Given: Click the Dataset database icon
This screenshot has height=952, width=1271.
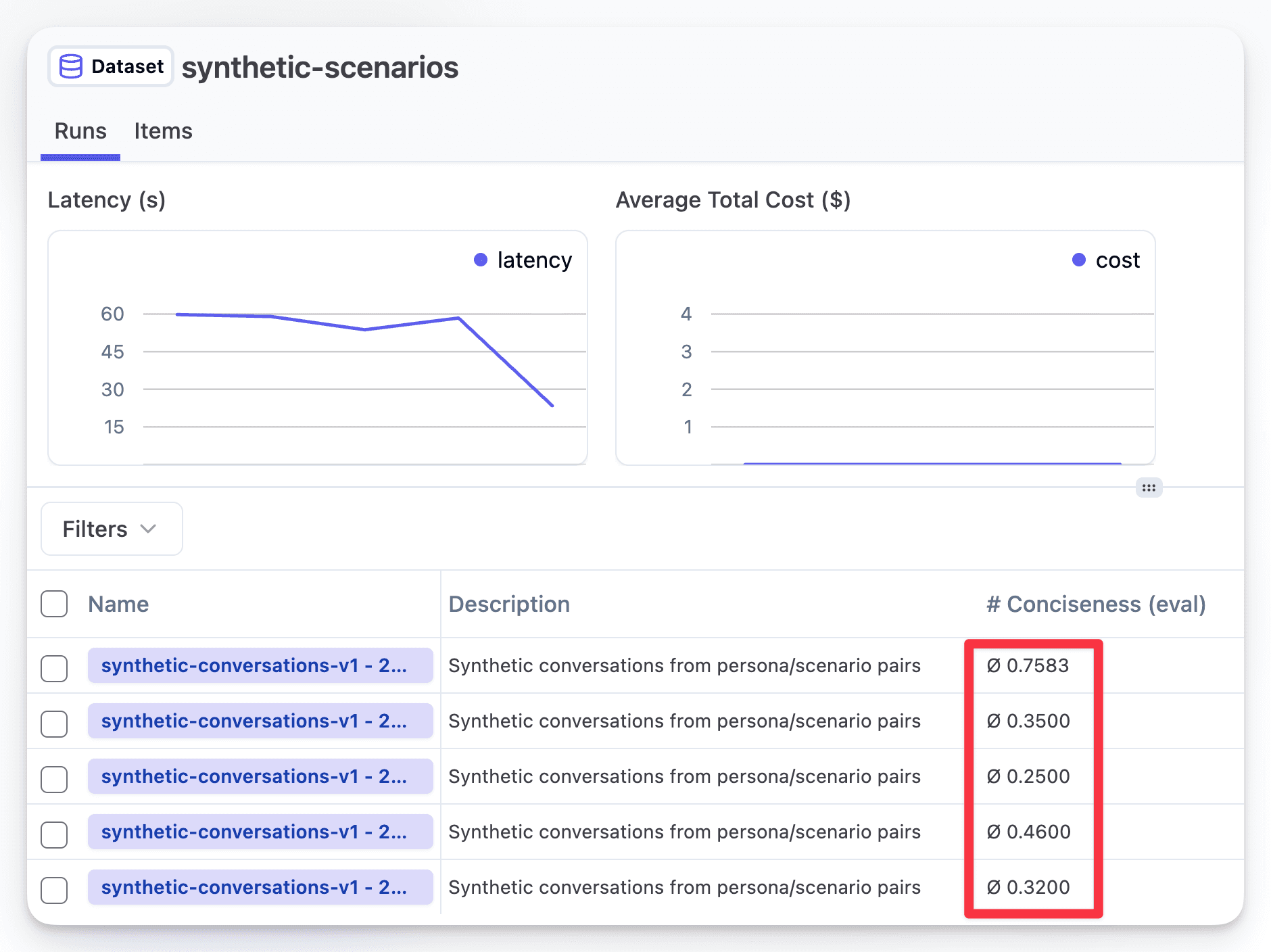Looking at the screenshot, I should pyautogui.click(x=72, y=66).
